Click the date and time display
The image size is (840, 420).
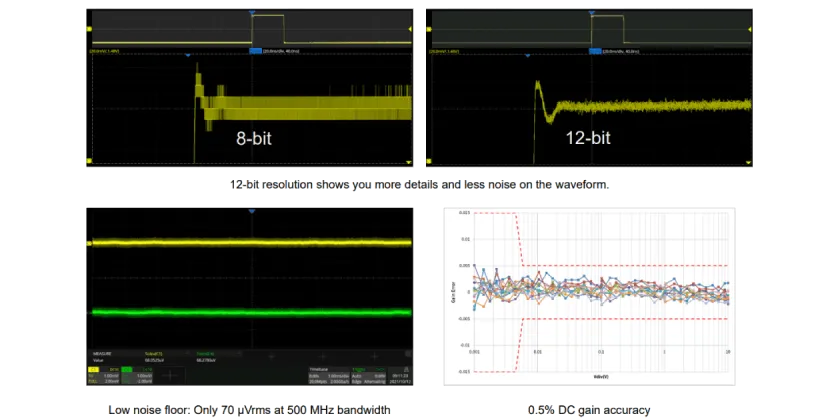(400, 379)
